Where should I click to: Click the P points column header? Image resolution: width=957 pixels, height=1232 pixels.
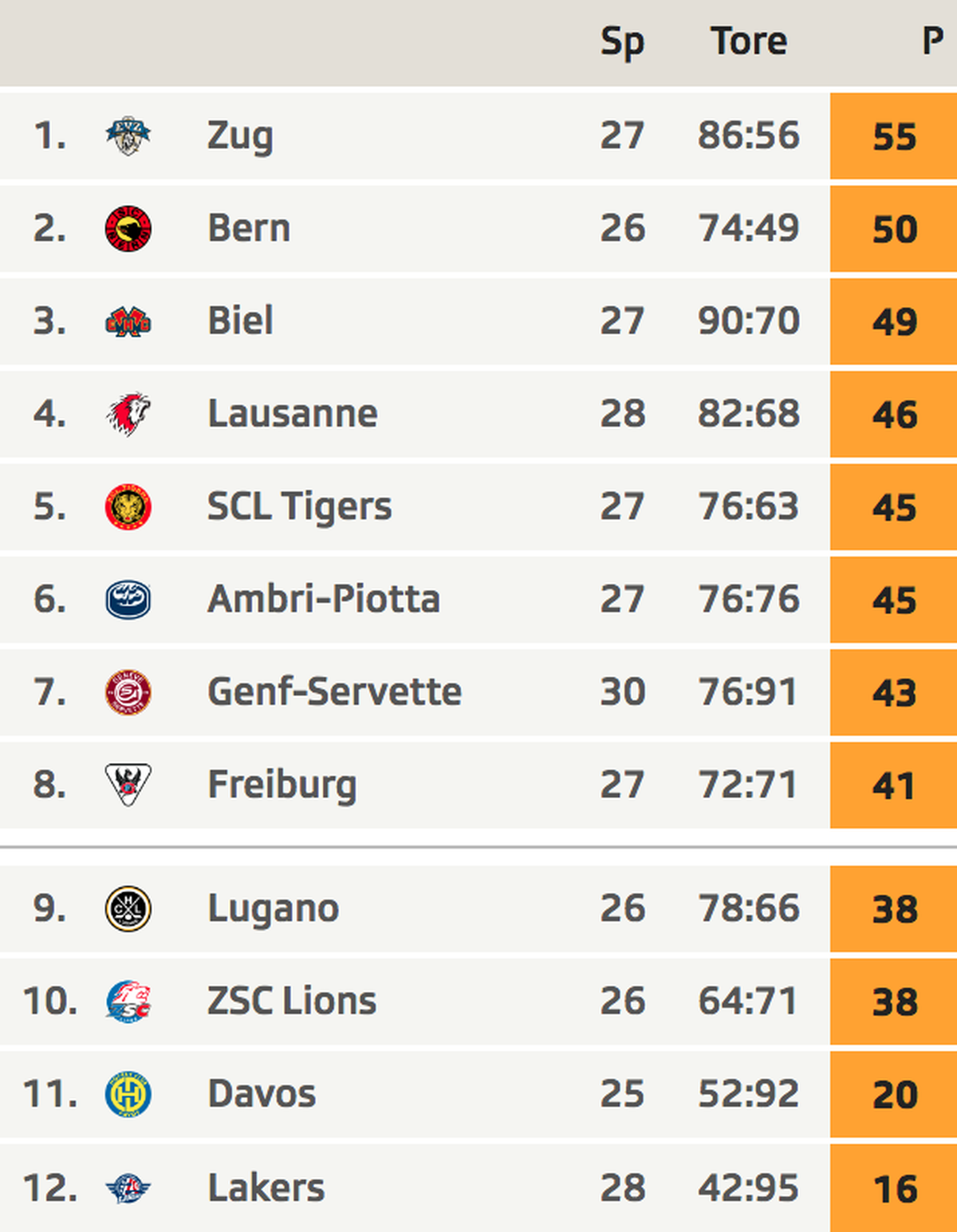coord(932,41)
